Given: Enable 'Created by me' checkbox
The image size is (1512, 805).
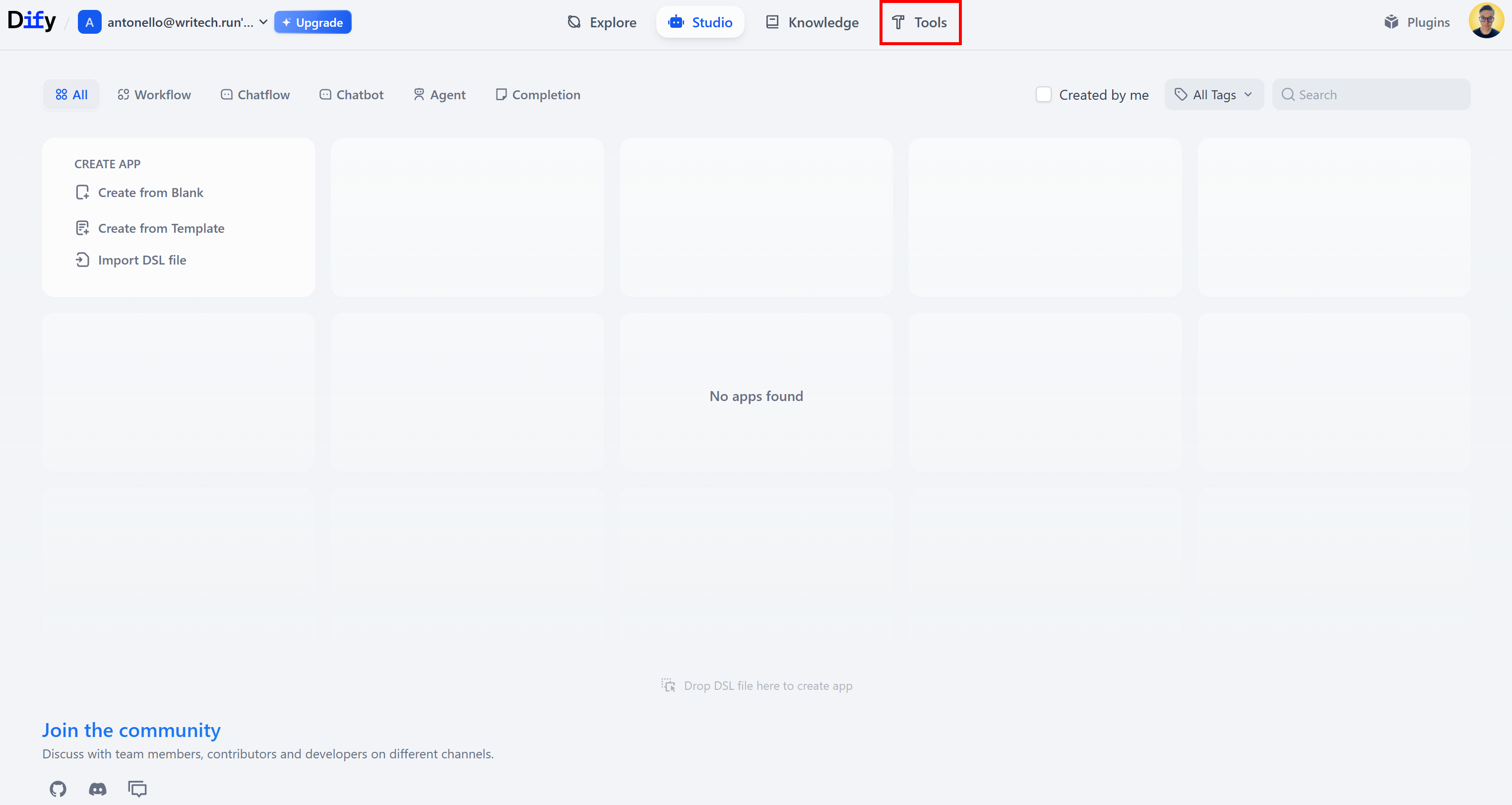Looking at the screenshot, I should (x=1043, y=94).
